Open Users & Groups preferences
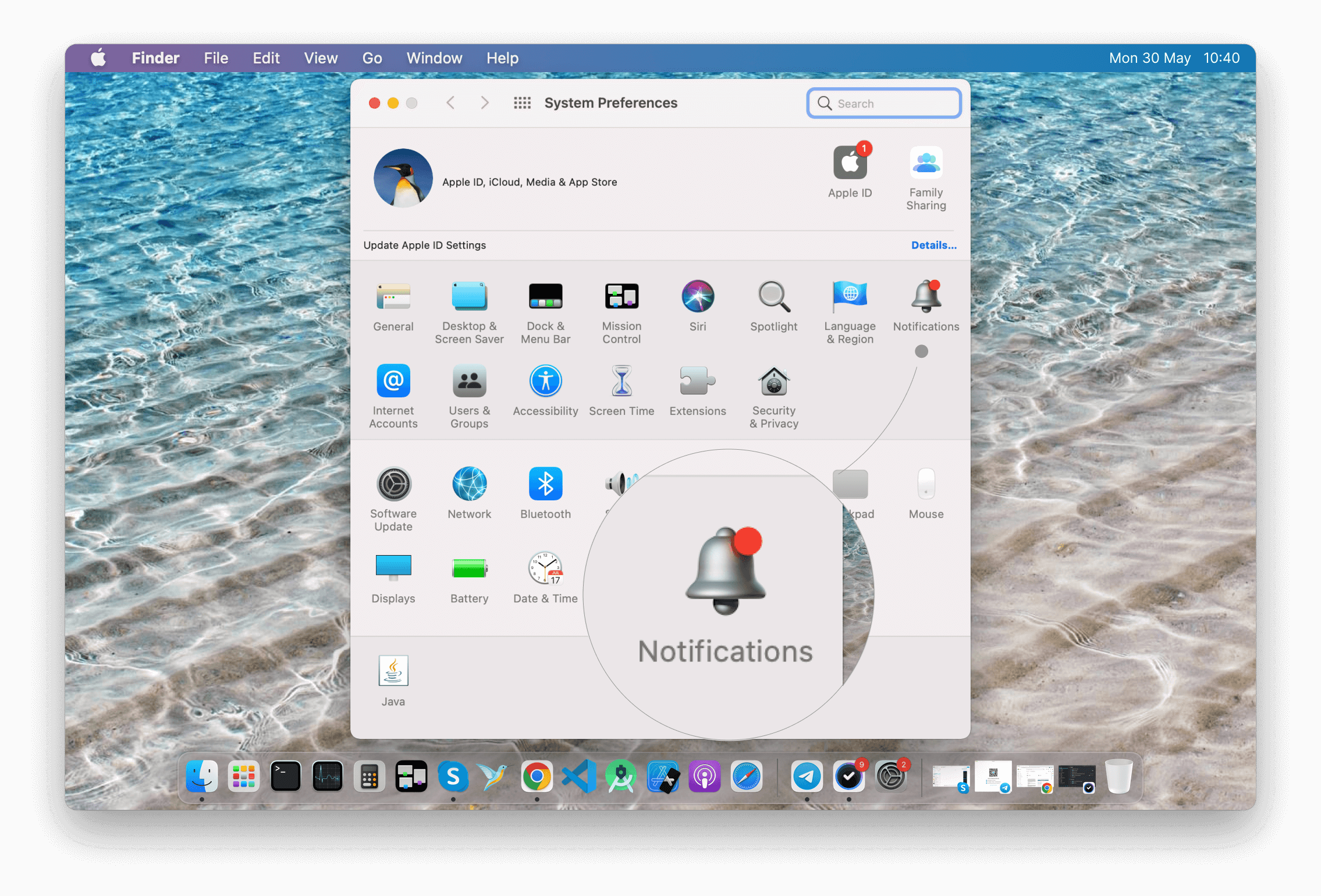The width and height of the screenshot is (1321, 896). pos(469,397)
